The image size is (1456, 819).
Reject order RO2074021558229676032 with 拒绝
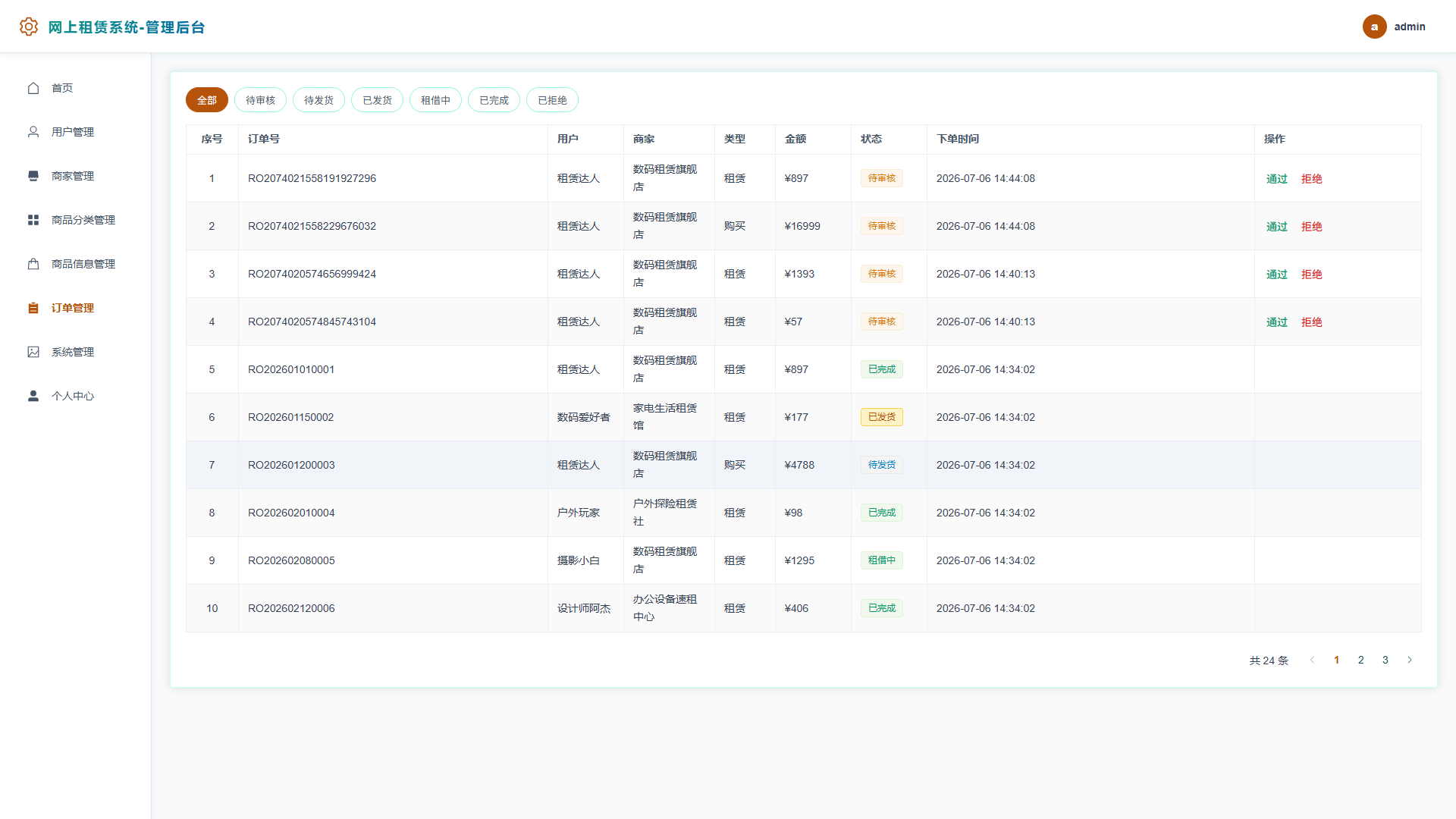click(x=1312, y=227)
